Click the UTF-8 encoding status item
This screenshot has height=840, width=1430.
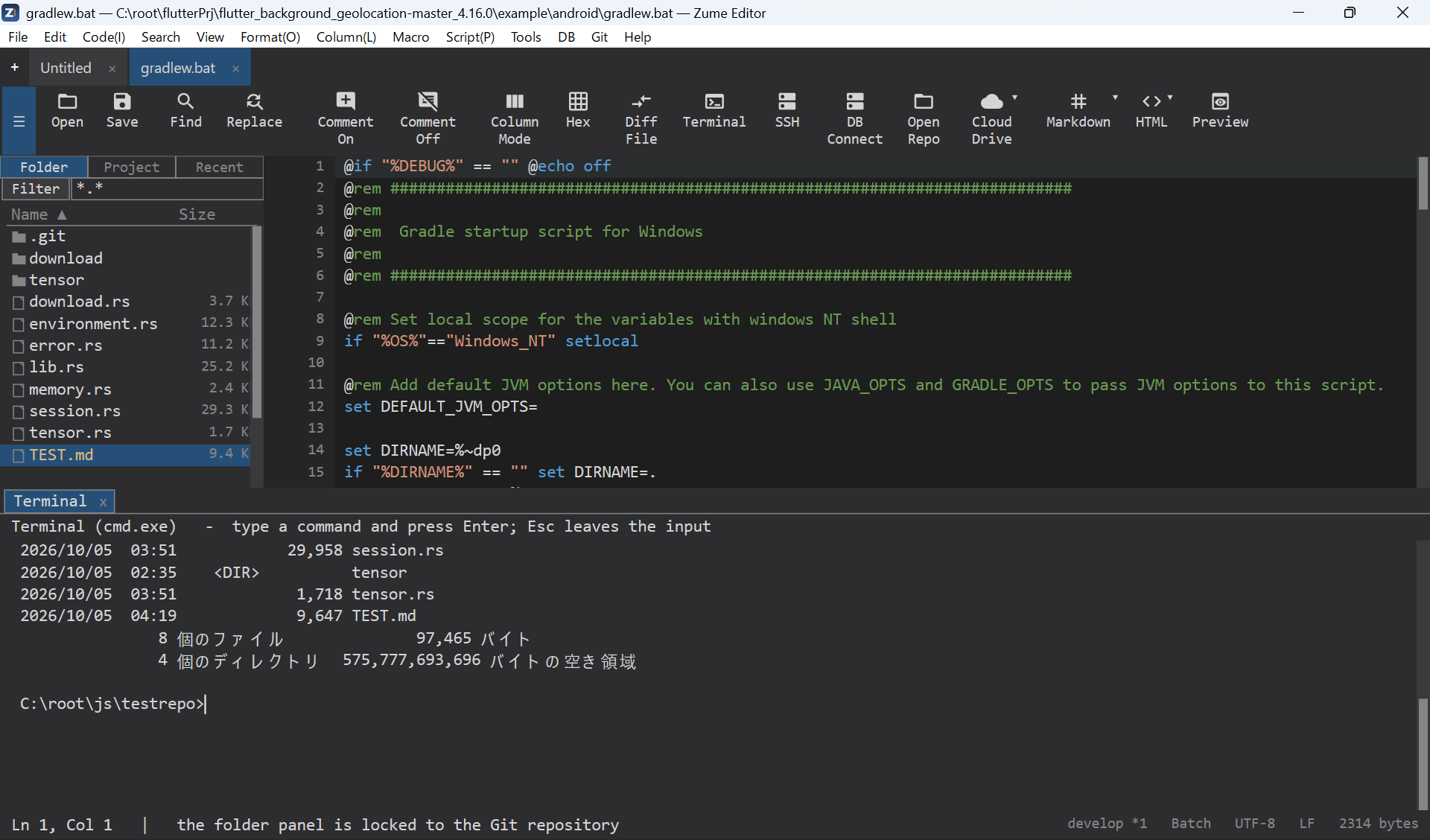(1254, 824)
